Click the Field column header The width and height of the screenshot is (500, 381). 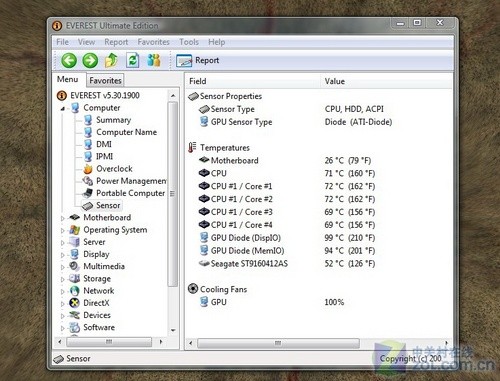(253, 81)
